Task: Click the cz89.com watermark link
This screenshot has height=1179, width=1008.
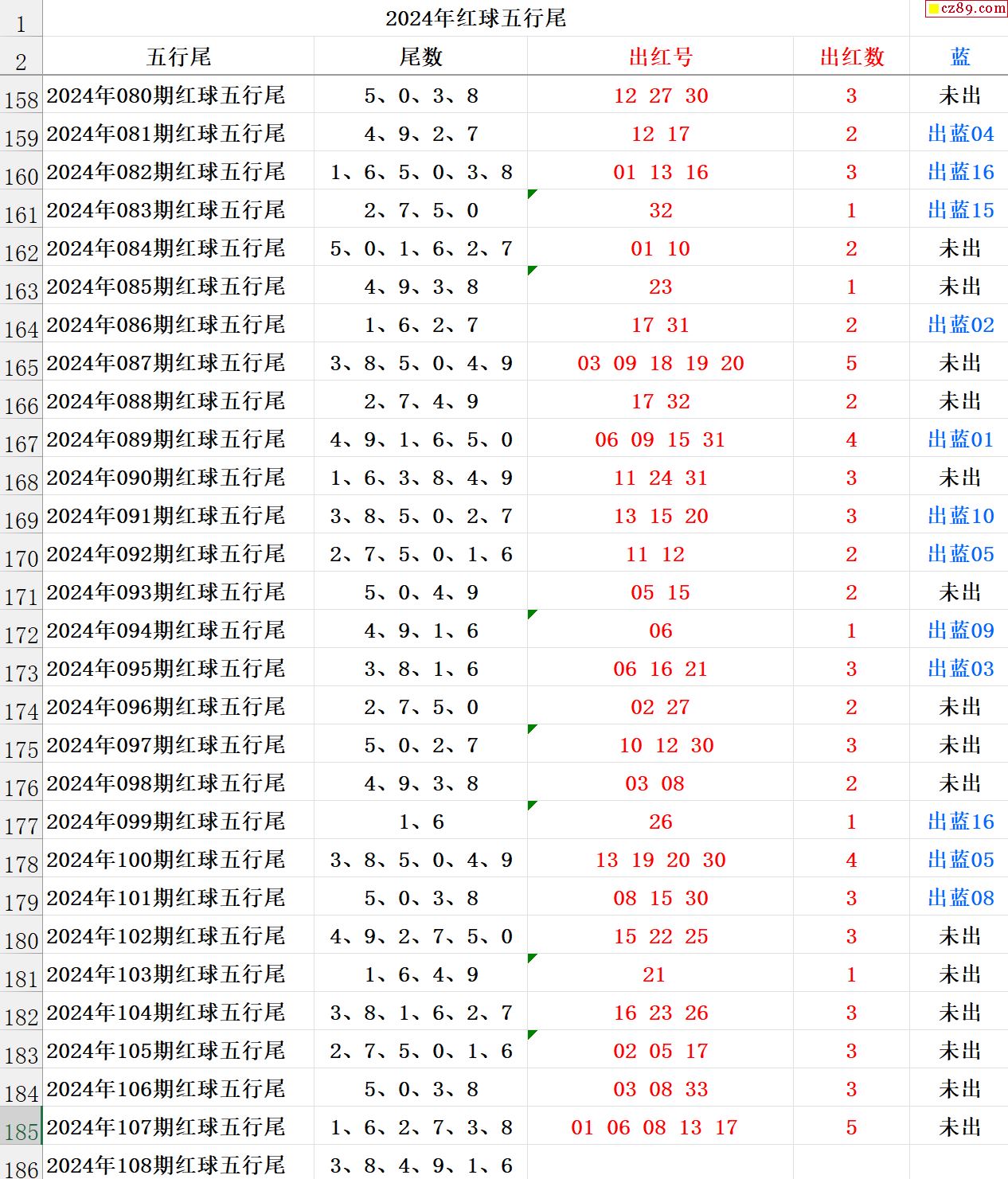Action: point(967,9)
